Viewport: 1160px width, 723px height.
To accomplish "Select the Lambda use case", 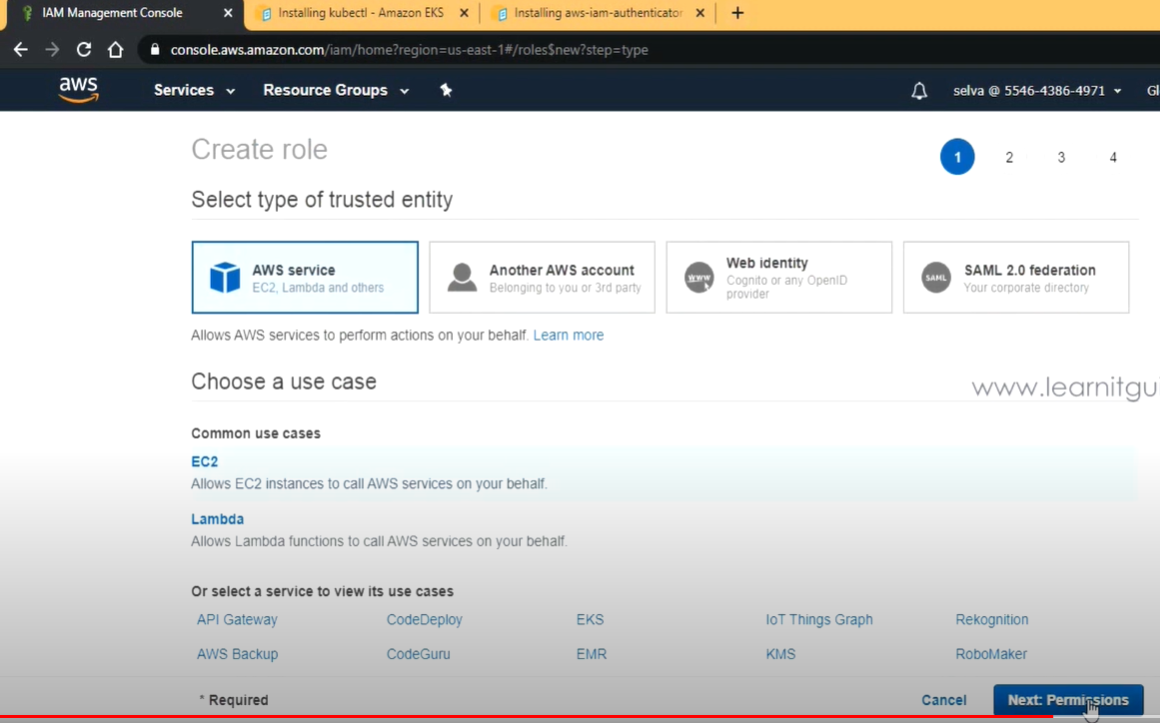I will [x=218, y=519].
